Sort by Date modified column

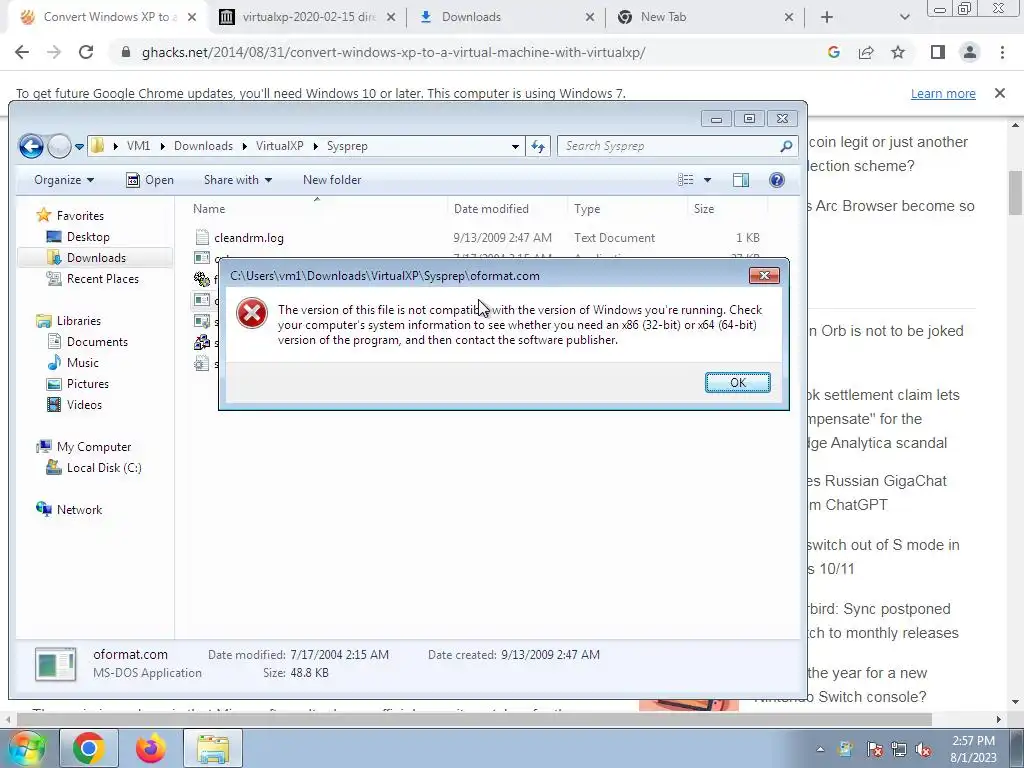tap(491, 209)
